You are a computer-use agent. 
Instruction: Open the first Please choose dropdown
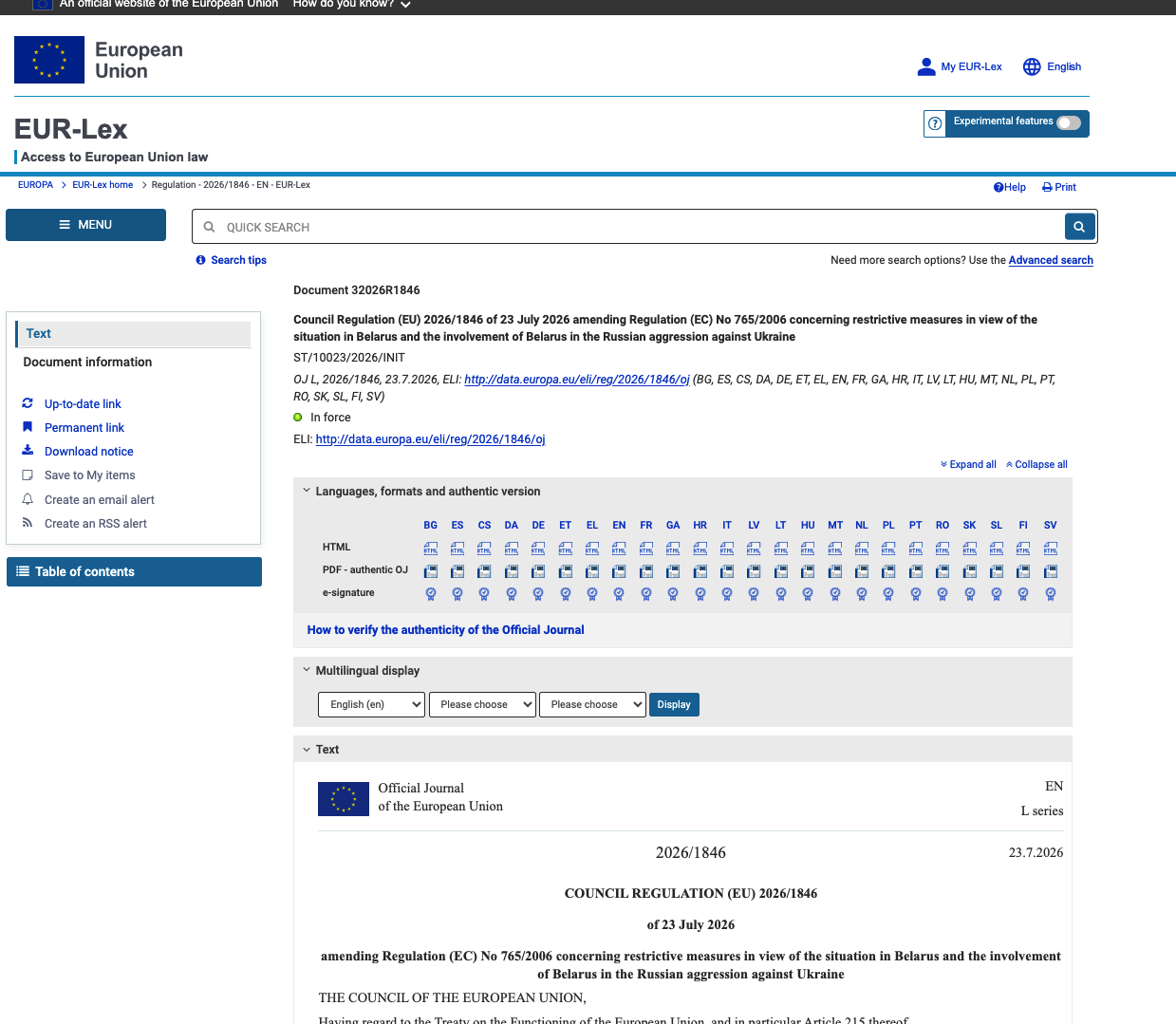pyautogui.click(x=482, y=704)
